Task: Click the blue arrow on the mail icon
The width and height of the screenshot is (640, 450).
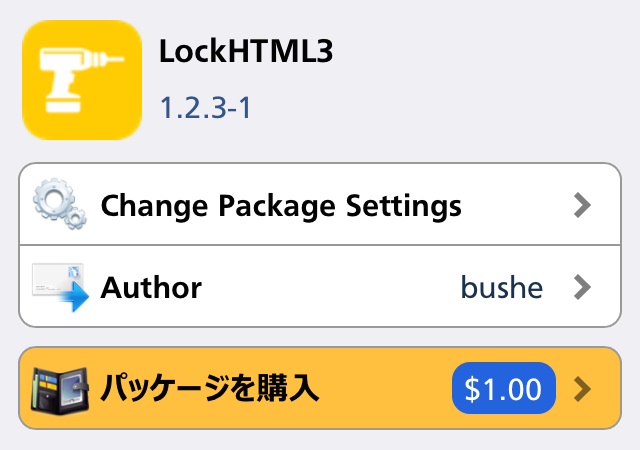Action: click(75, 297)
